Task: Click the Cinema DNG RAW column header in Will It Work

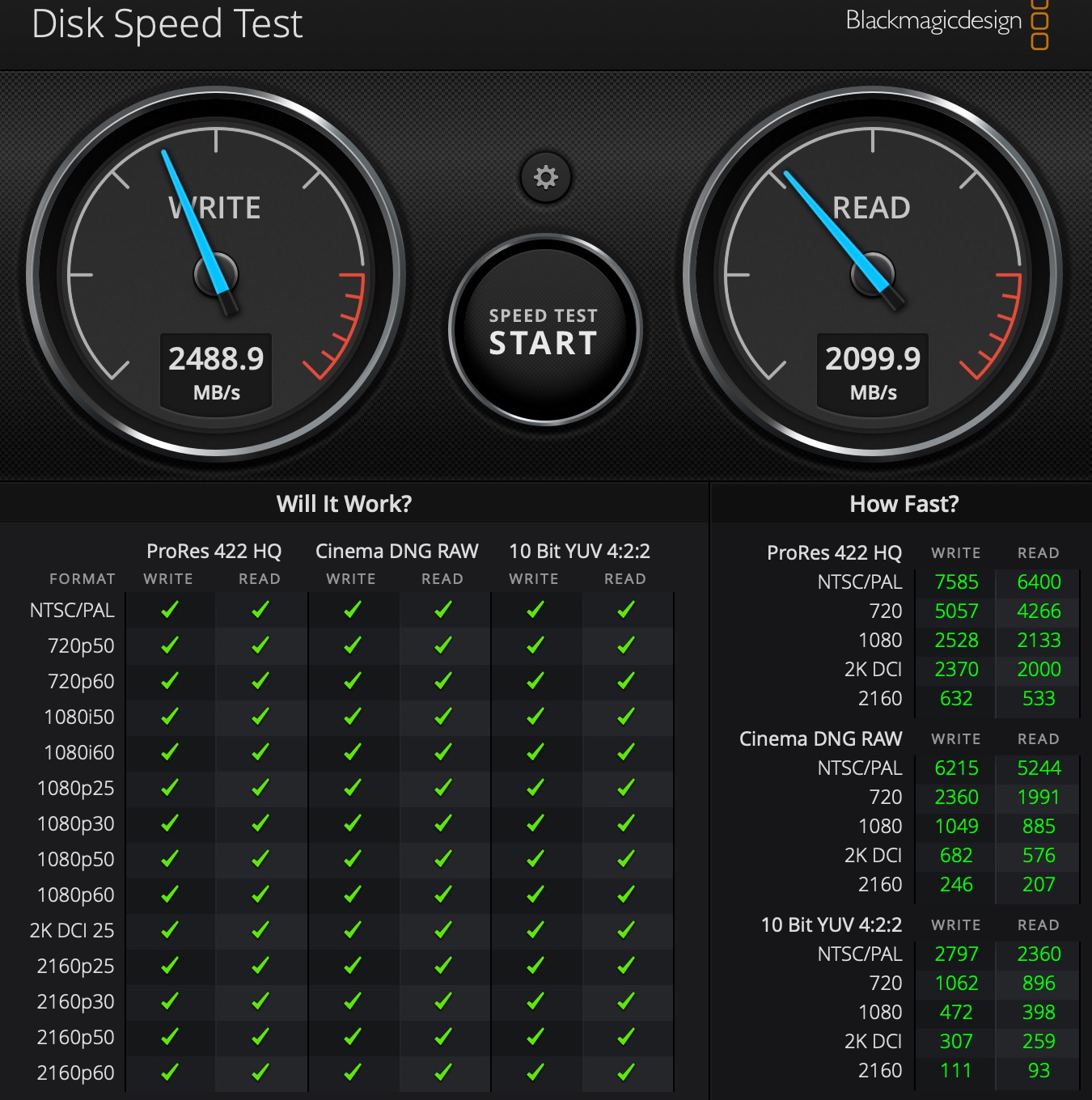Action: (397, 552)
